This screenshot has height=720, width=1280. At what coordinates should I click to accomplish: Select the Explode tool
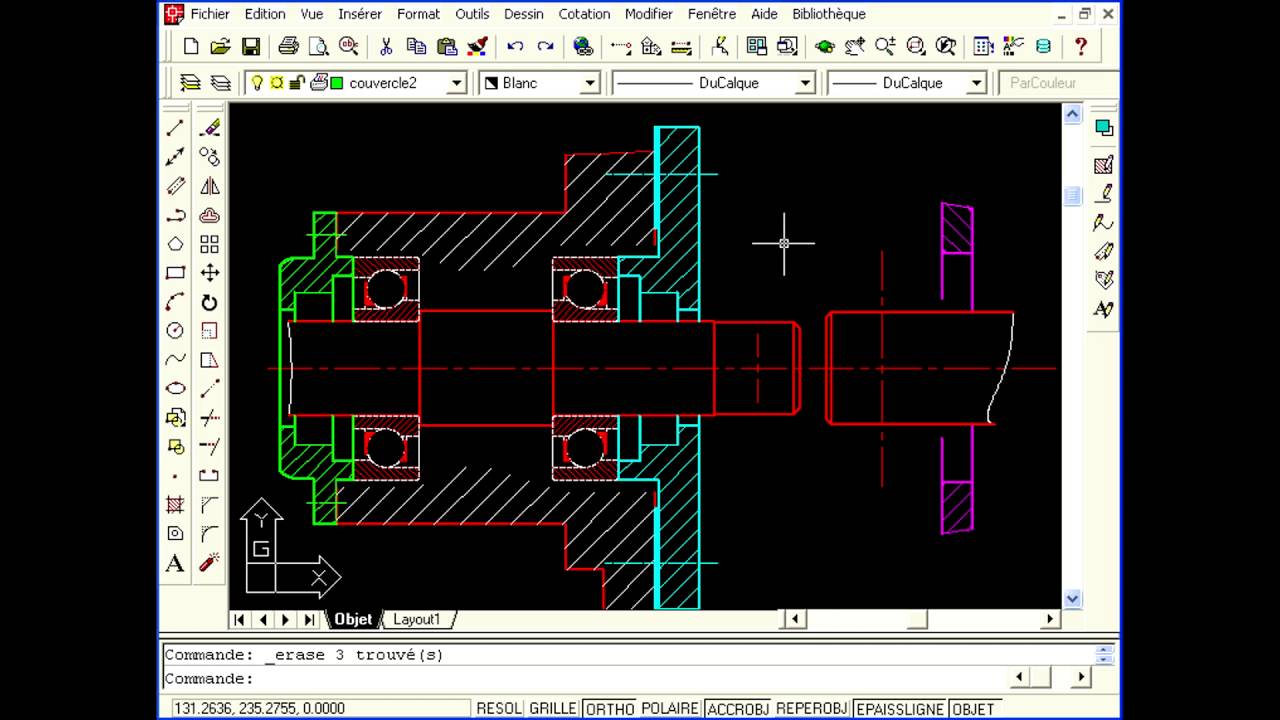[209, 563]
